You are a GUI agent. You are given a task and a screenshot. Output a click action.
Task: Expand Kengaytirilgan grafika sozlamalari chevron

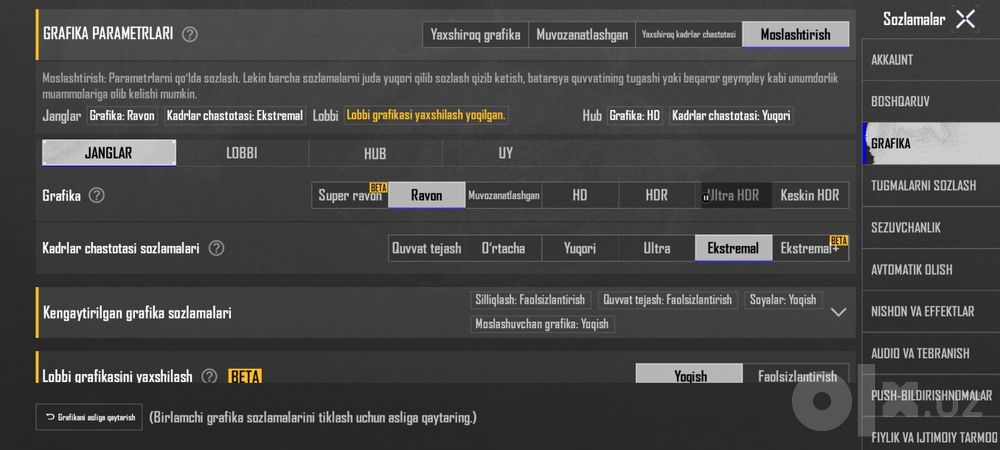(839, 312)
